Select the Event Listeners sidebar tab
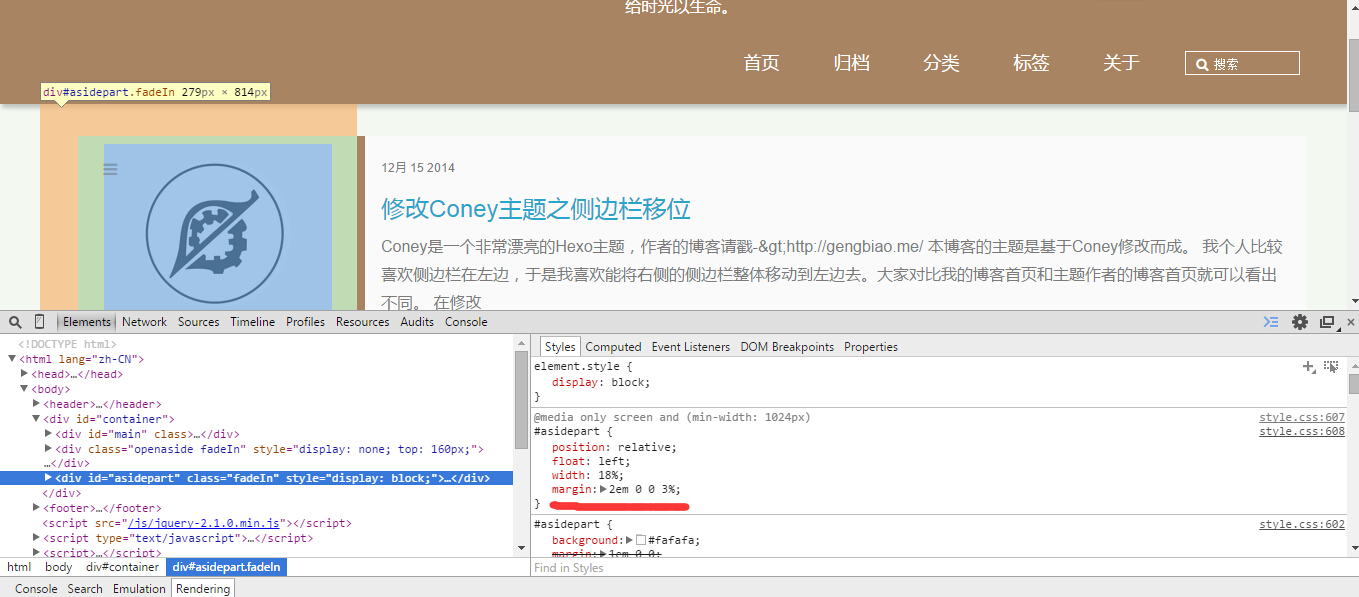 tap(691, 347)
